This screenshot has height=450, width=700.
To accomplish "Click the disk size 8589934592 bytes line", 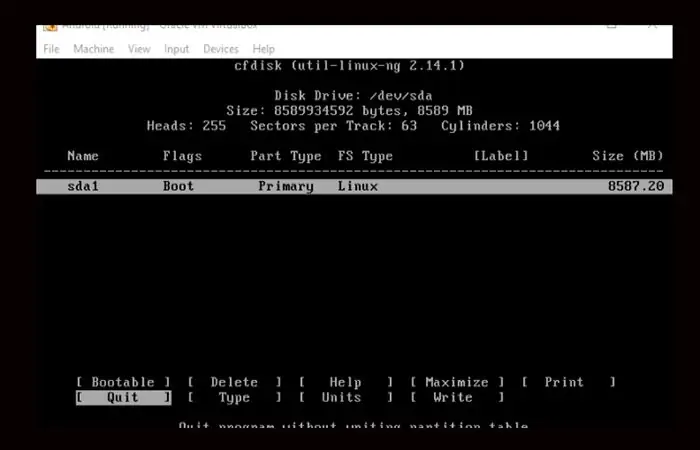I will pos(350,111).
